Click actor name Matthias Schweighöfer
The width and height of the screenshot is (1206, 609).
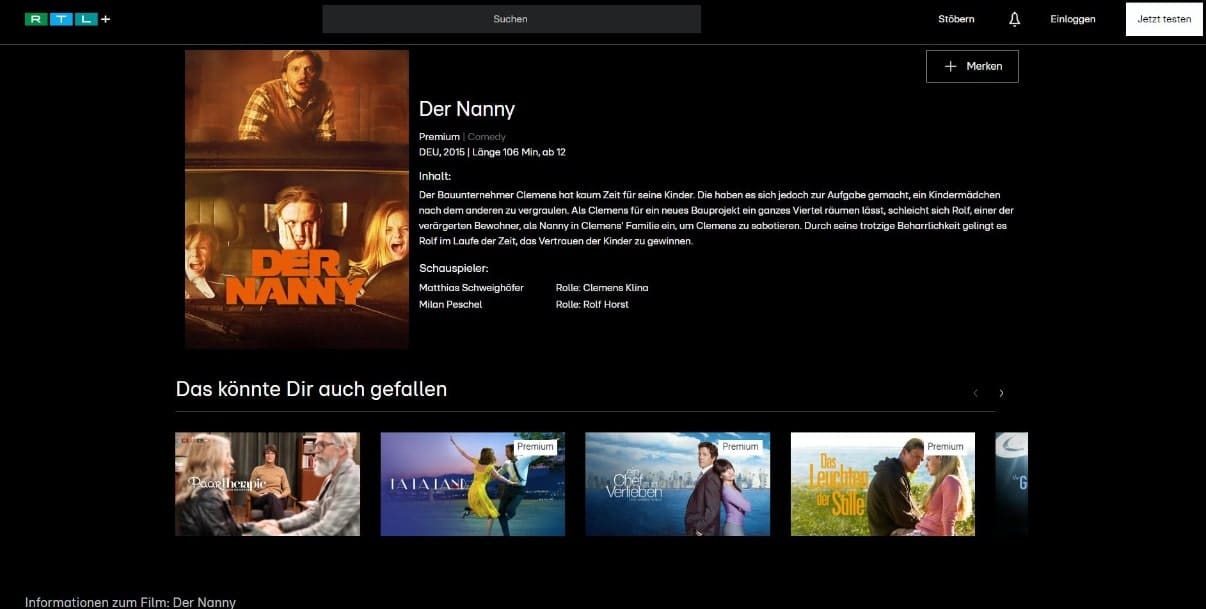(x=471, y=288)
